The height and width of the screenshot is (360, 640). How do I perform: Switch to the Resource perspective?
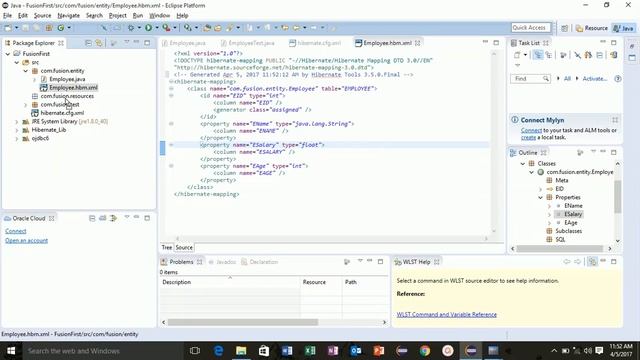(x=592, y=28)
